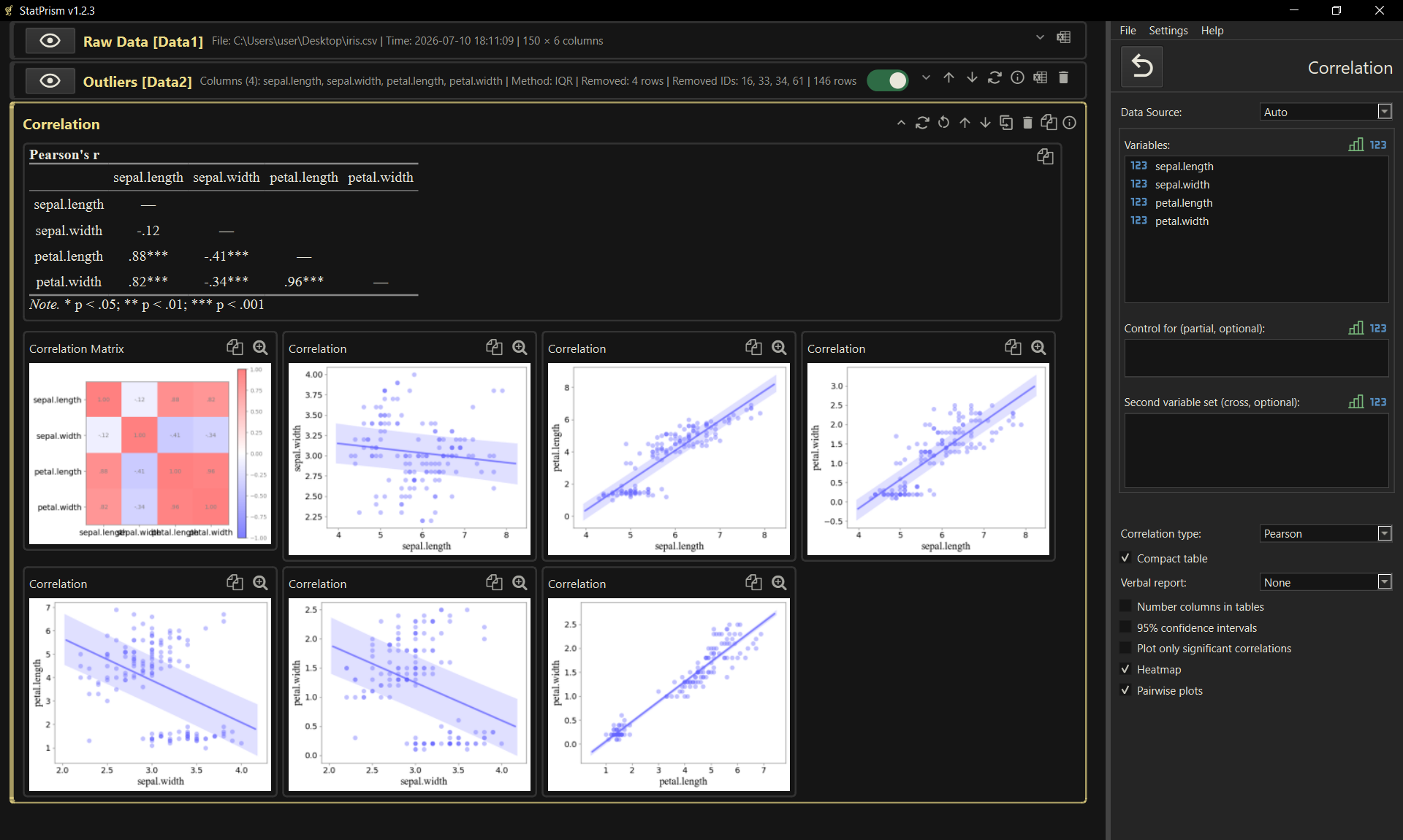Screen dimensions: 1403x840
Task: Uncheck Compact table option
Action: tap(1125, 558)
